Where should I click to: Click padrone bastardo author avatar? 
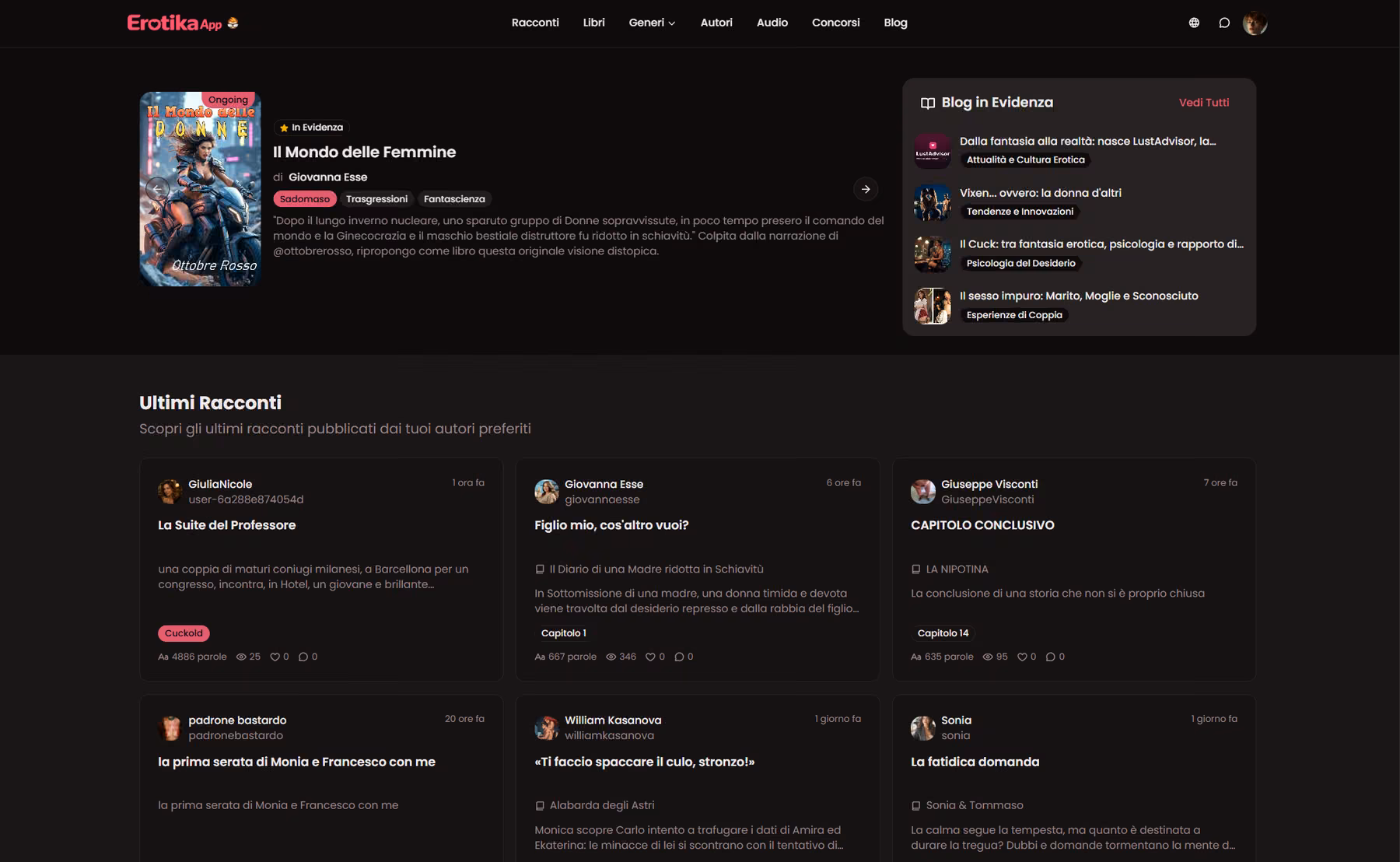170,728
